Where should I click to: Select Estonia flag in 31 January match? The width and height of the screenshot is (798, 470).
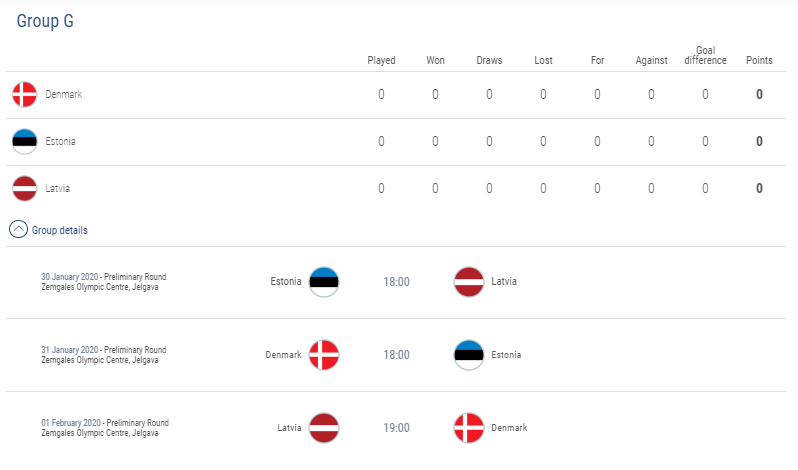click(468, 355)
